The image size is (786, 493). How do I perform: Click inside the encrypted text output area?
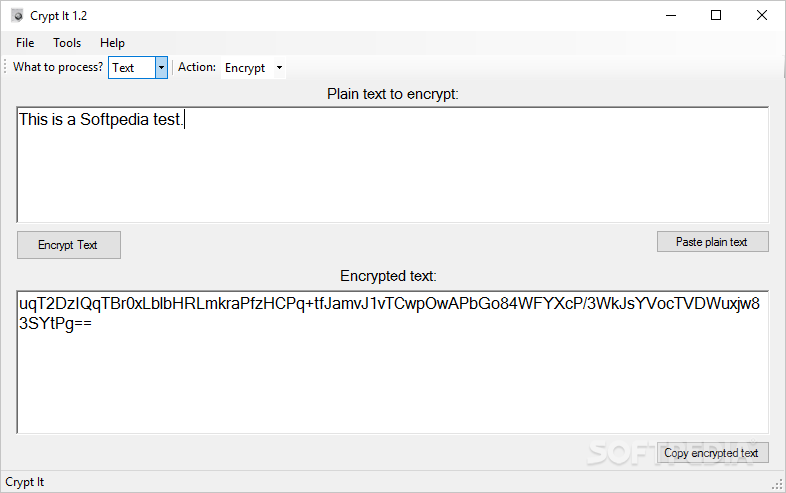(392, 362)
